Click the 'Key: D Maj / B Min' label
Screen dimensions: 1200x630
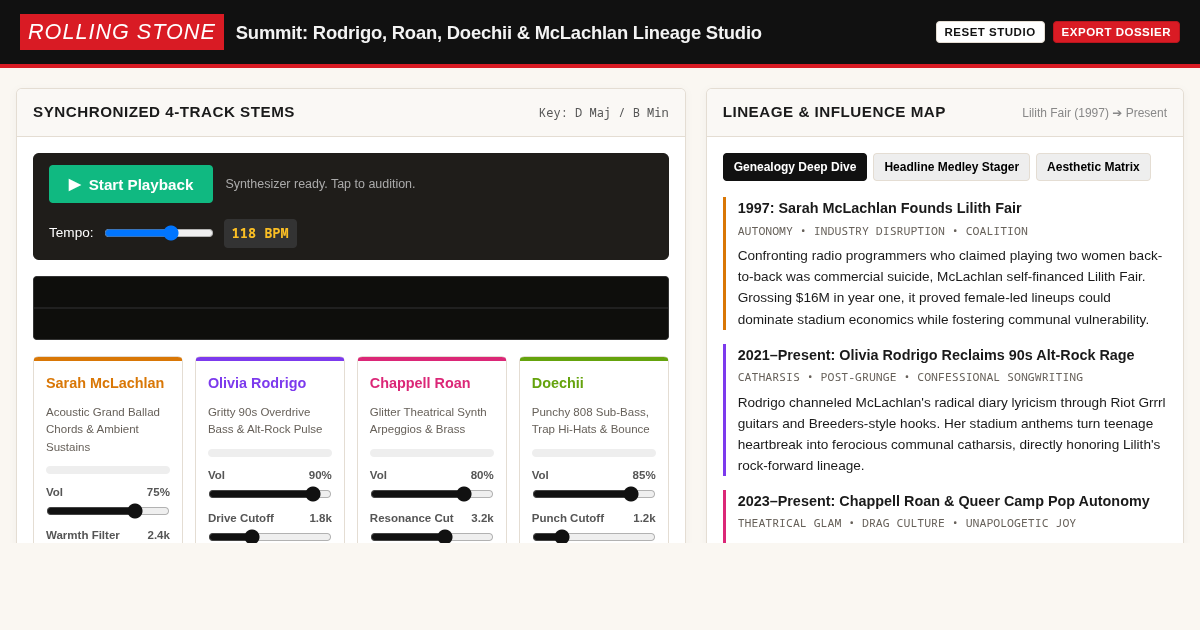click(x=604, y=113)
